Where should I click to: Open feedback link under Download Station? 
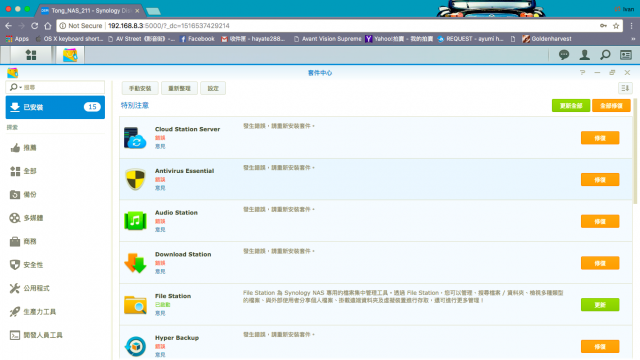coord(160,271)
